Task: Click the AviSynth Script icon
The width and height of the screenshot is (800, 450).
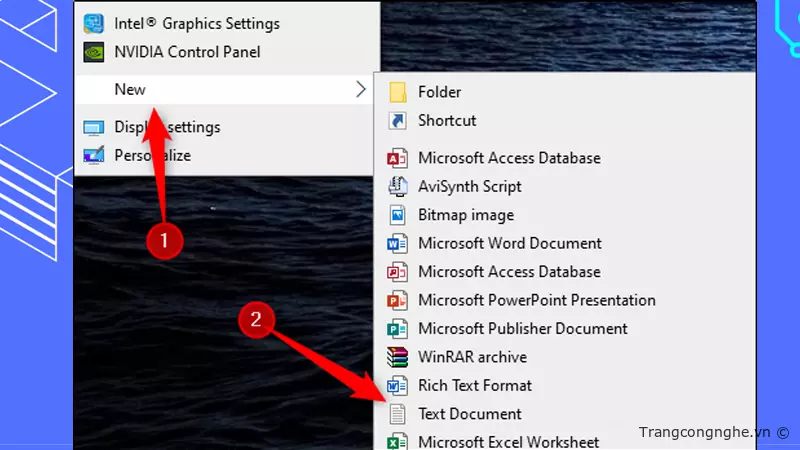Action: pyautogui.click(x=398, y=186)
